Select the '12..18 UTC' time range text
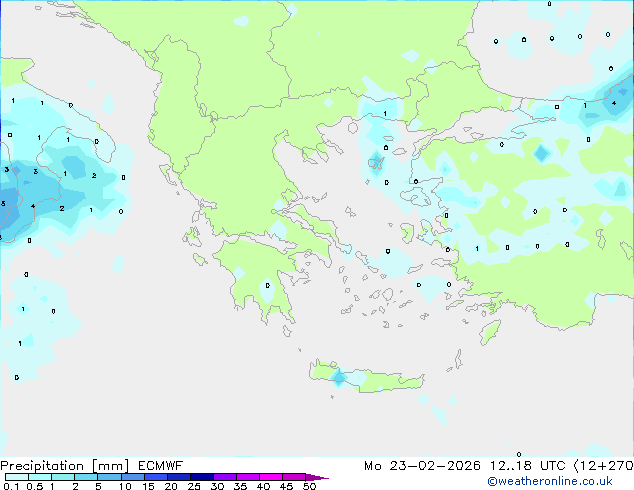 [x=527, y=466]
